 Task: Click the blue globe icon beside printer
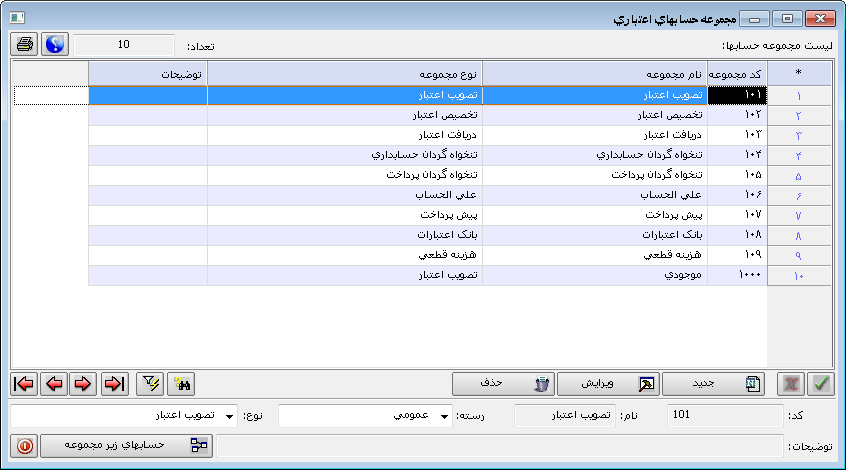click(x=55, y=45)
